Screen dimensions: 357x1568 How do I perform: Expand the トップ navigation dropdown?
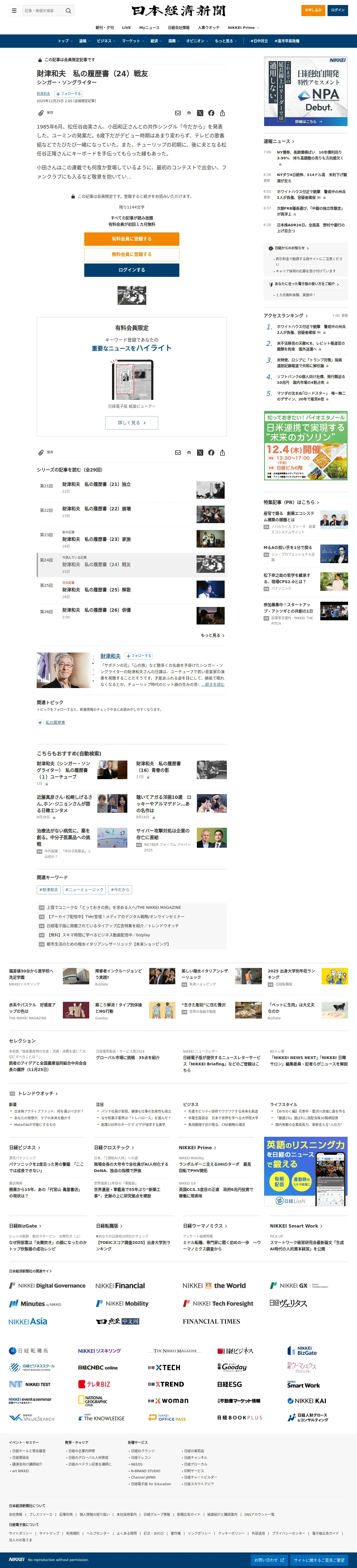(x=65, y=41)
